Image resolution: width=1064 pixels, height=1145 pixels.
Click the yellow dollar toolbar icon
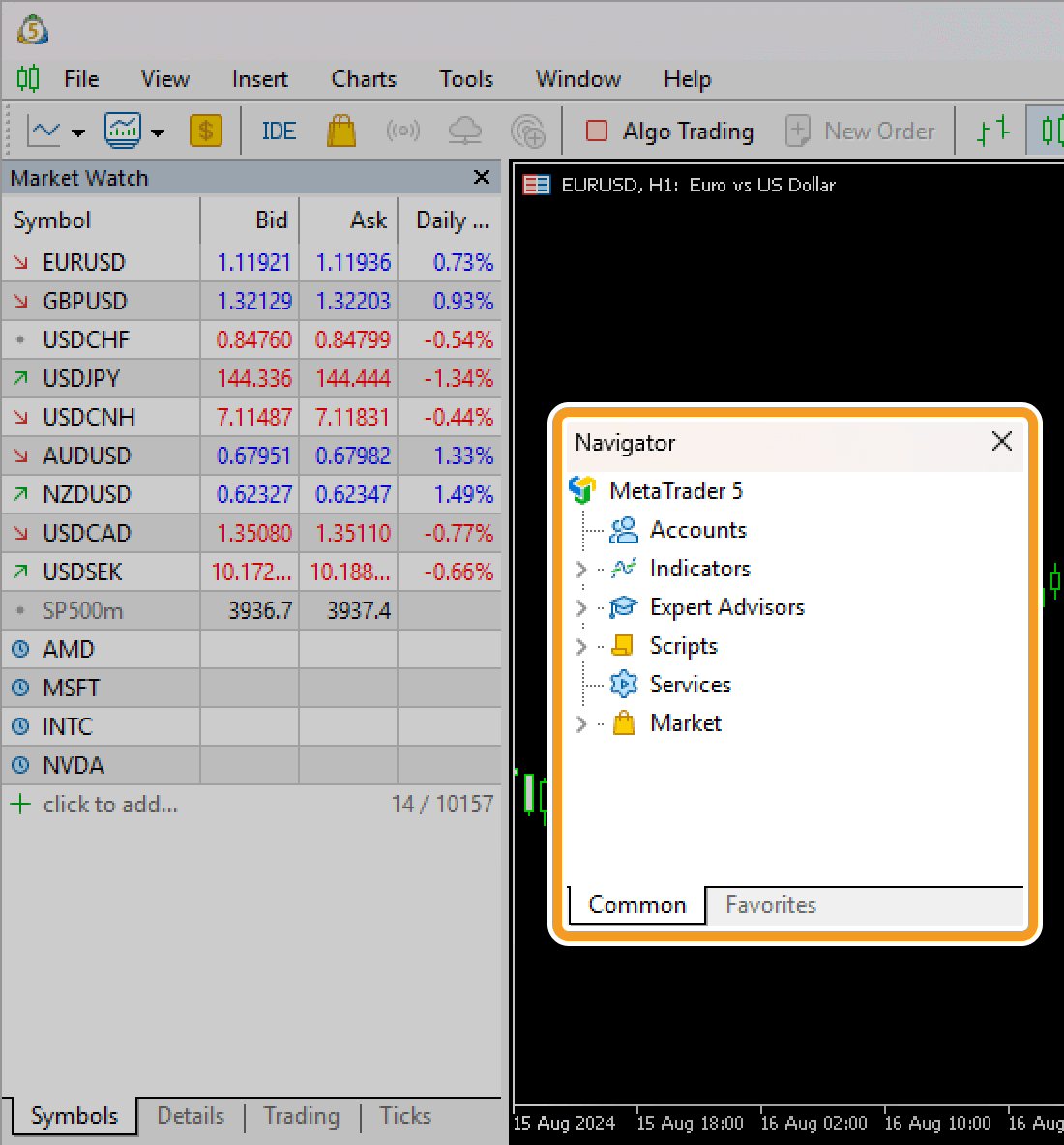(206, 131)
